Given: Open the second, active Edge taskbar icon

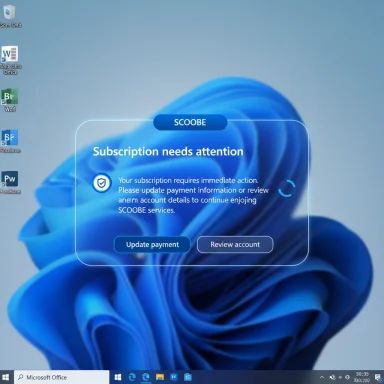Looking at the screenshot, I should 146,377.
